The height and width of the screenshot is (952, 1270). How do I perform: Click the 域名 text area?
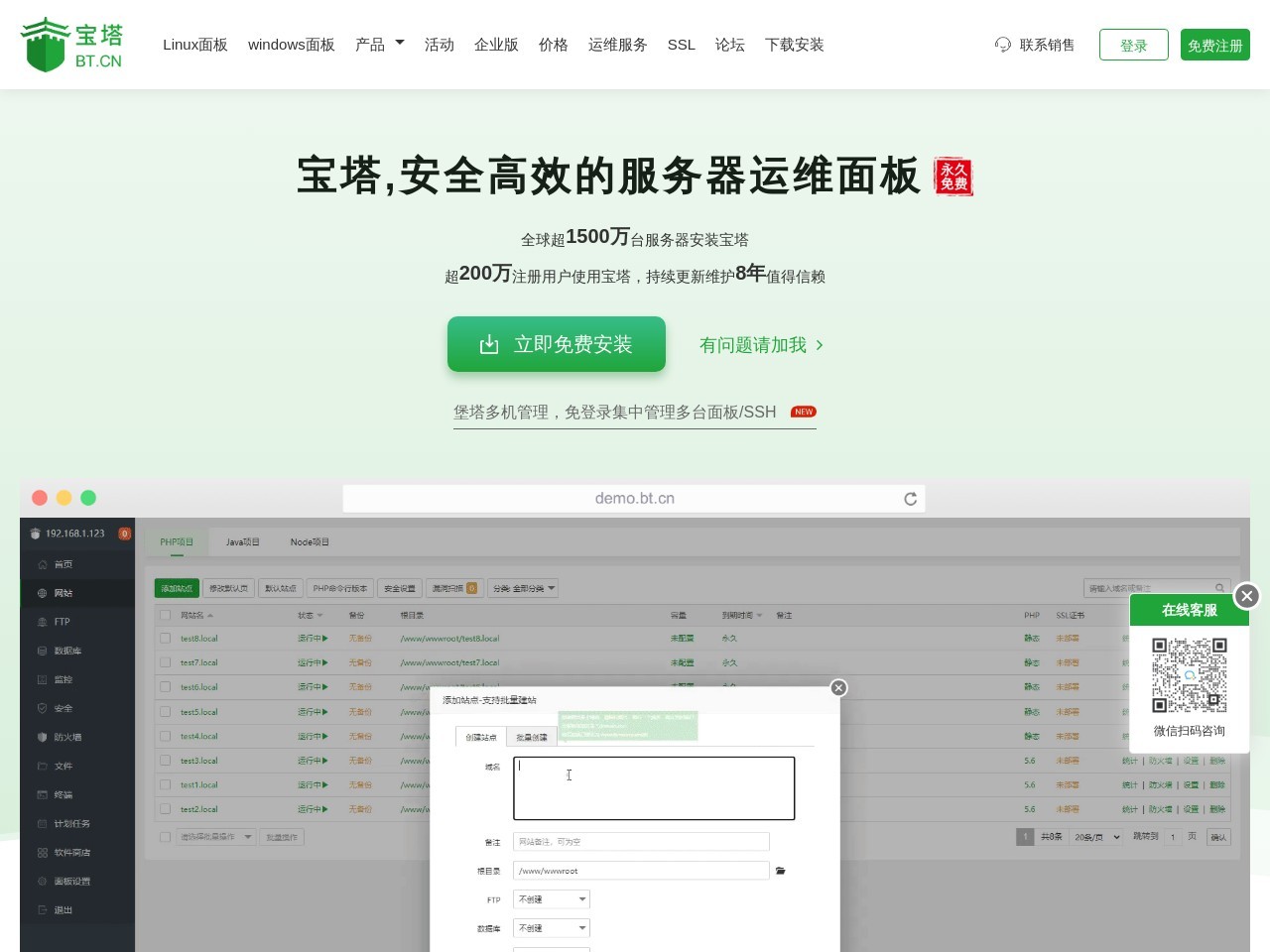pyautogui.click(x=654, y=788)
